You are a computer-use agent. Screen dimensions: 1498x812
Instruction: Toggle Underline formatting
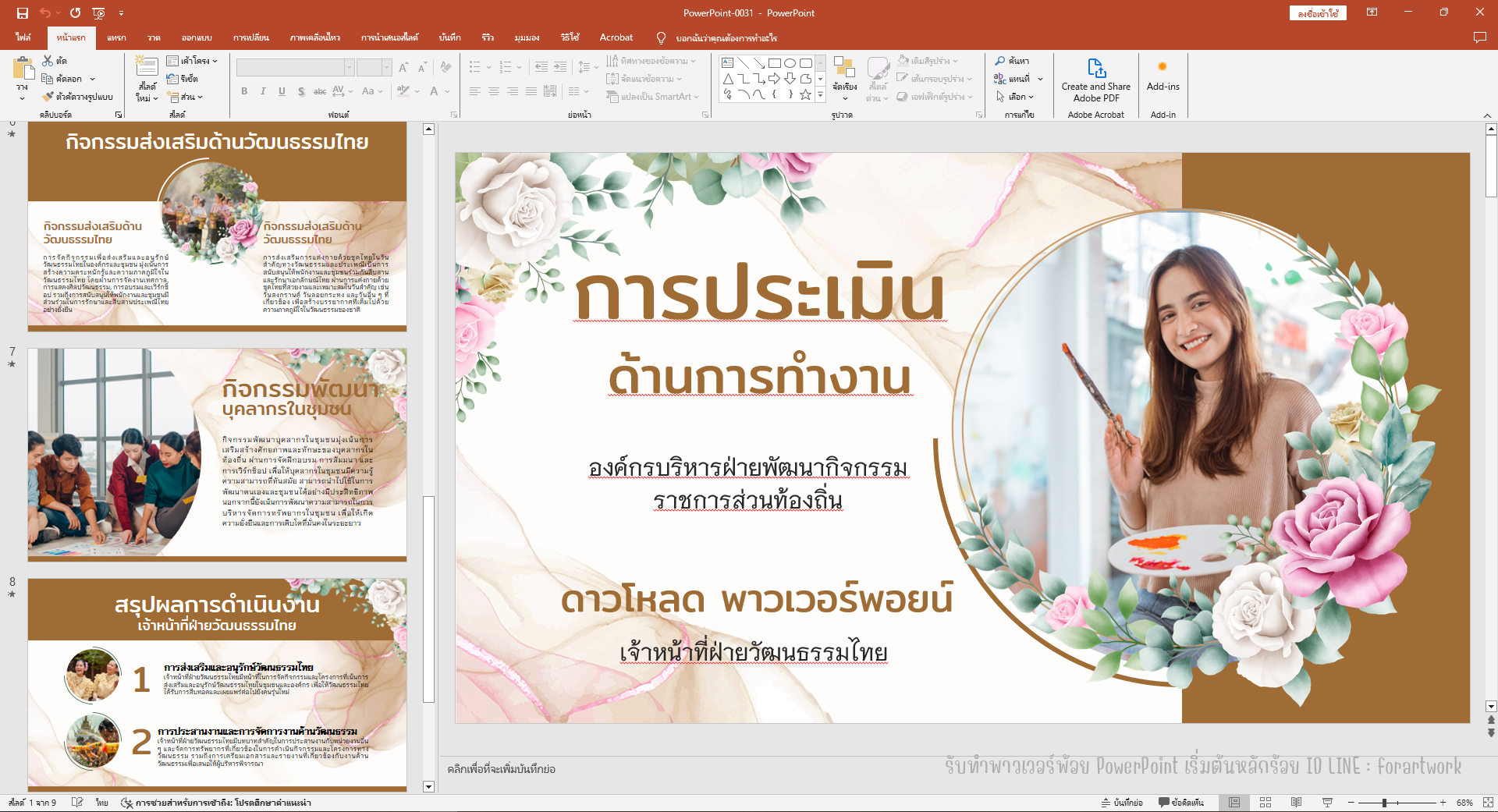pyautogui.click(x=282, y=91)
